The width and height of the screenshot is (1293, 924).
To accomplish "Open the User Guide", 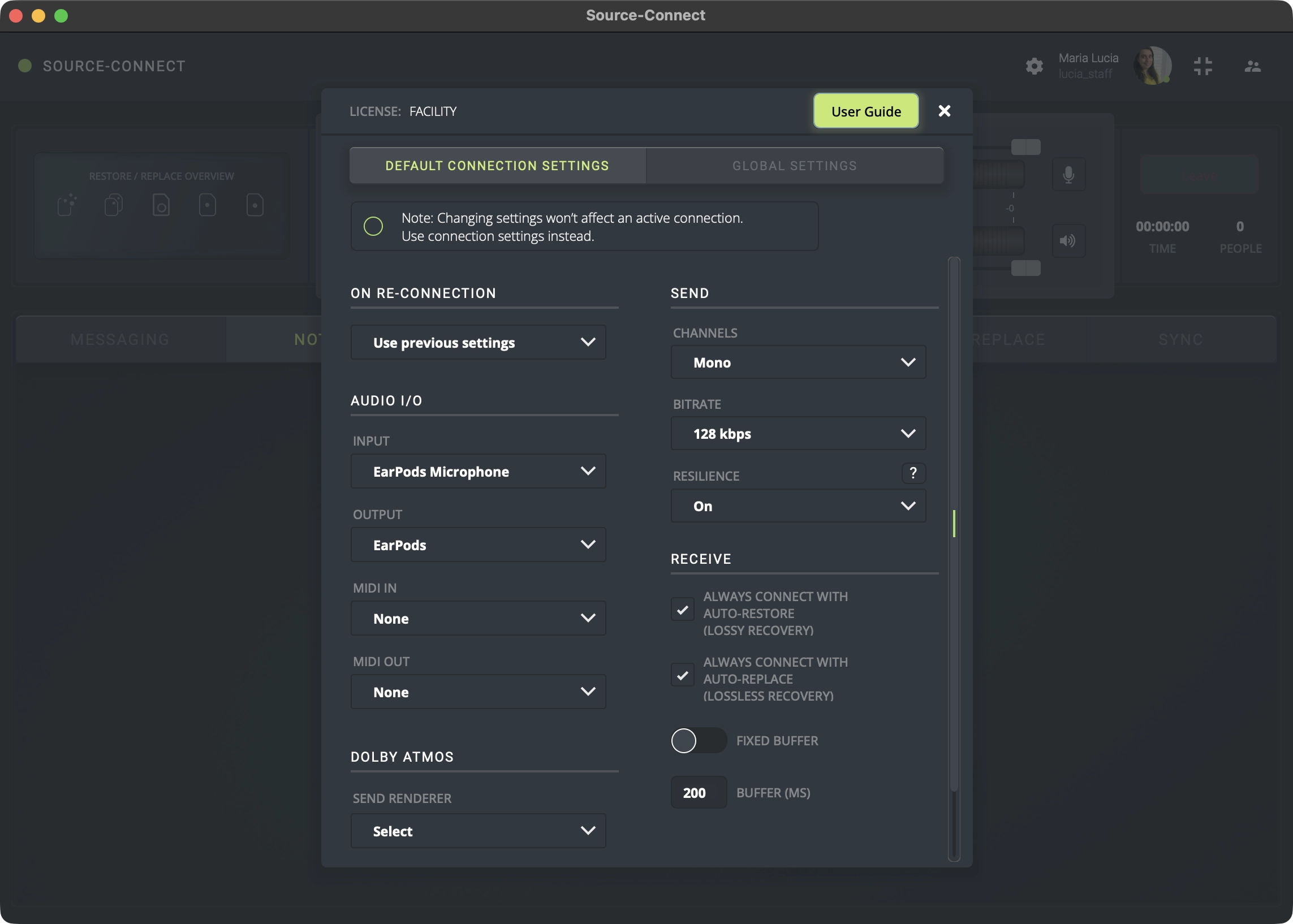I will 865,111.
